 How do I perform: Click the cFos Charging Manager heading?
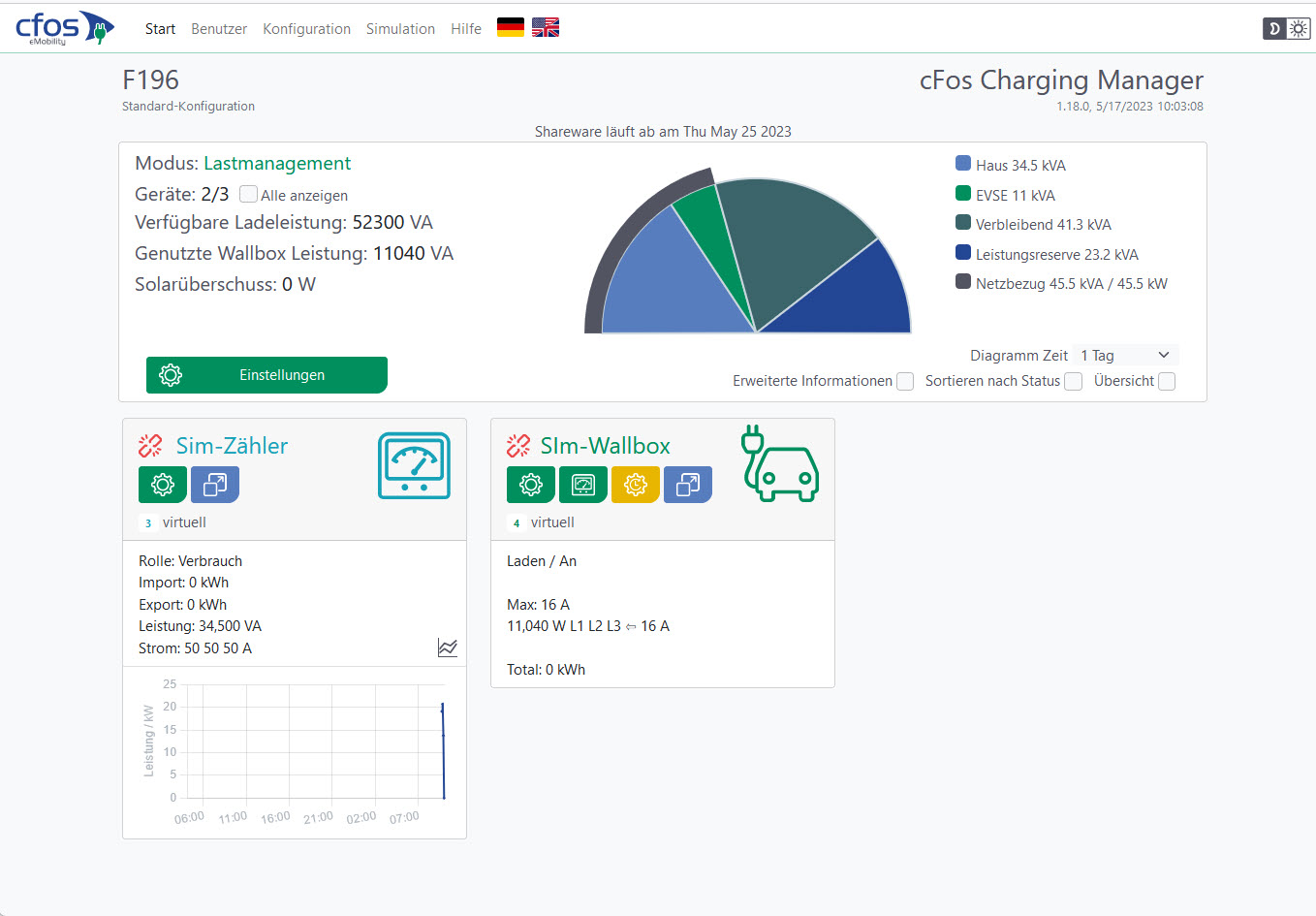(1061, 80)
